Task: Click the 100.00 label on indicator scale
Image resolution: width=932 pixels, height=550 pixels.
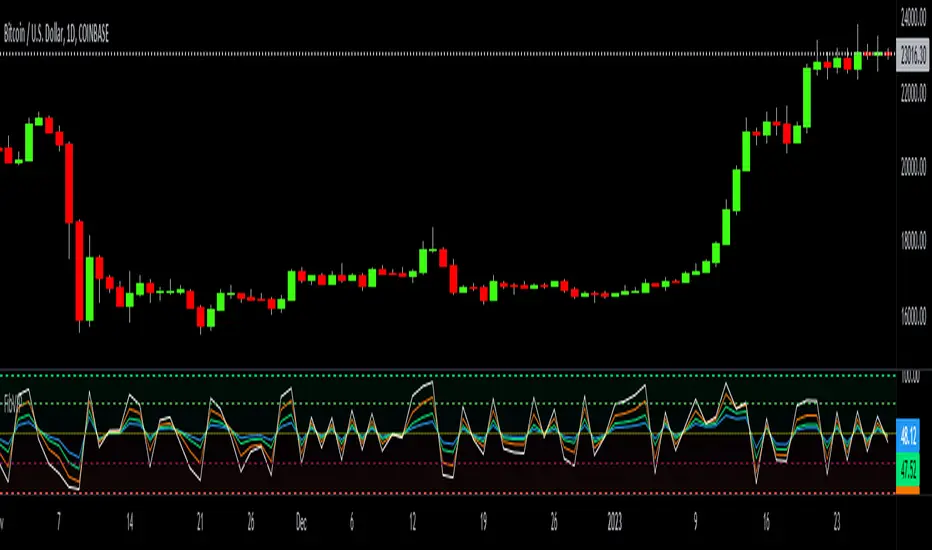Action: (911, 376)
